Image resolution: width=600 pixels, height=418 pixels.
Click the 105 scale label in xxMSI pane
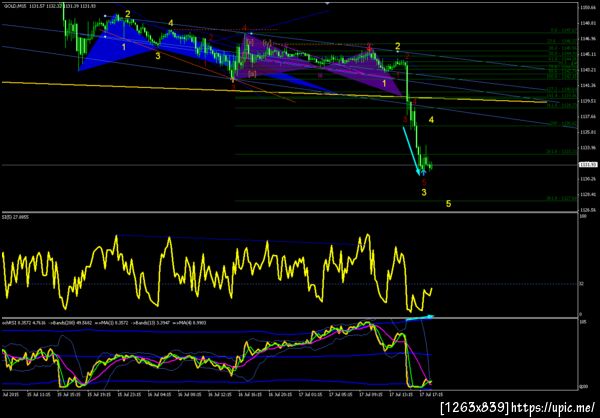click(582, 323)
